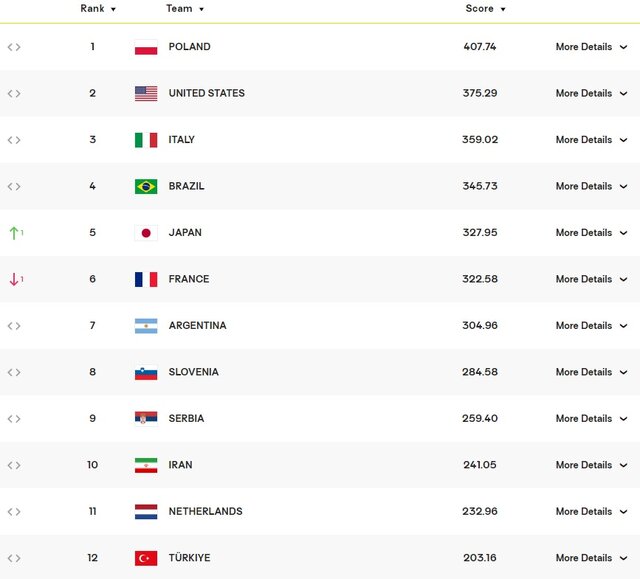This screenshot has width=640, height=579.
Task: Click Japan's green up-arrow rank change
Action: point(16,233)
